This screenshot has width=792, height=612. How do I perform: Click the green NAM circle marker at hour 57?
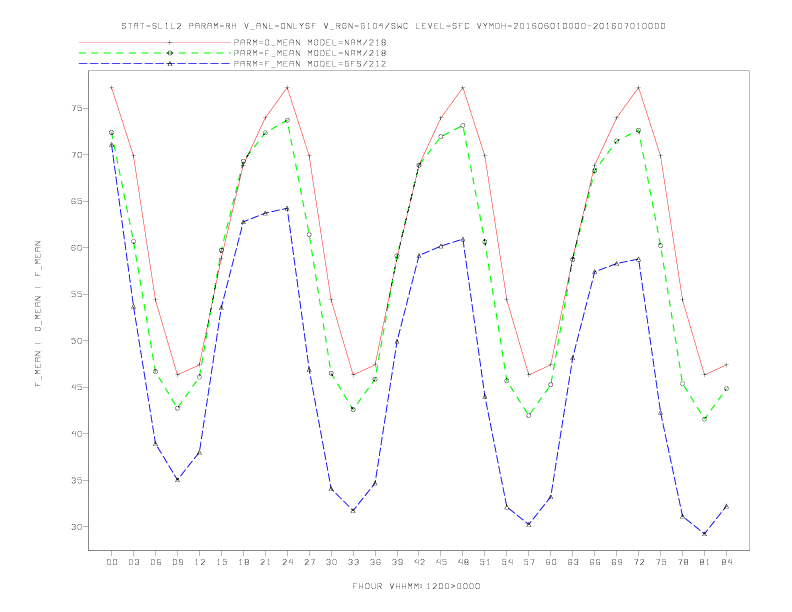[x=529, y=416]
